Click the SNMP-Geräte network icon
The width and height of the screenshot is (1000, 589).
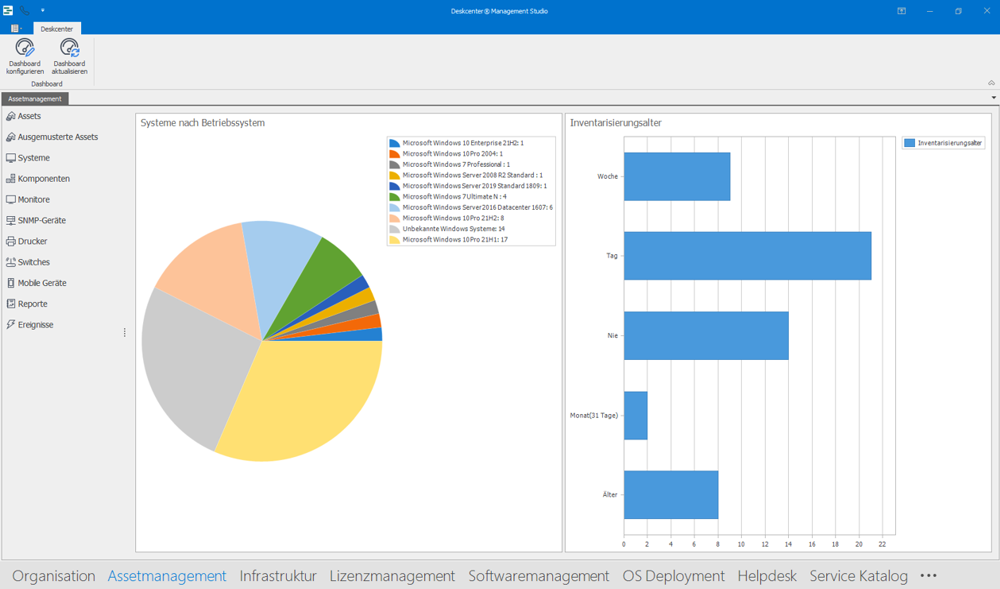pyautogui.click(x=11, y=221)
